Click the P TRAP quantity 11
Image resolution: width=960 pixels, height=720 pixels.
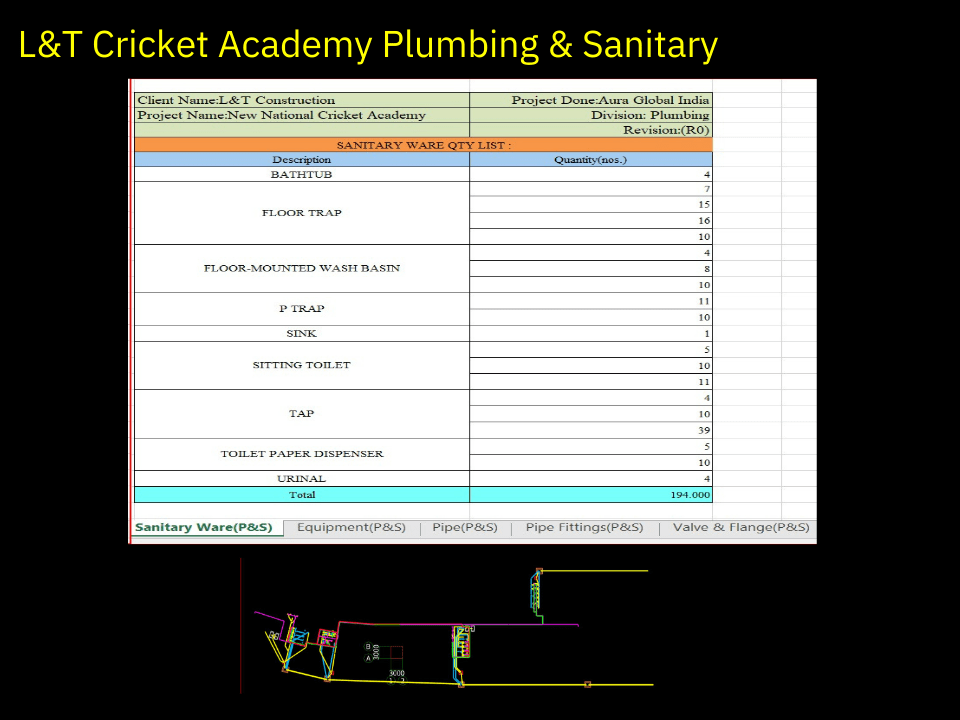[591, 301]
